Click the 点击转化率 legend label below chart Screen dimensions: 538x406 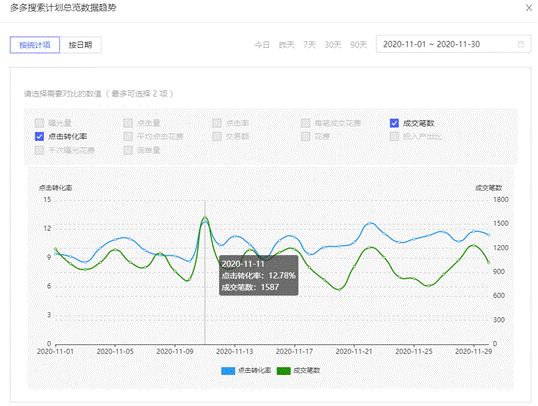254,371
